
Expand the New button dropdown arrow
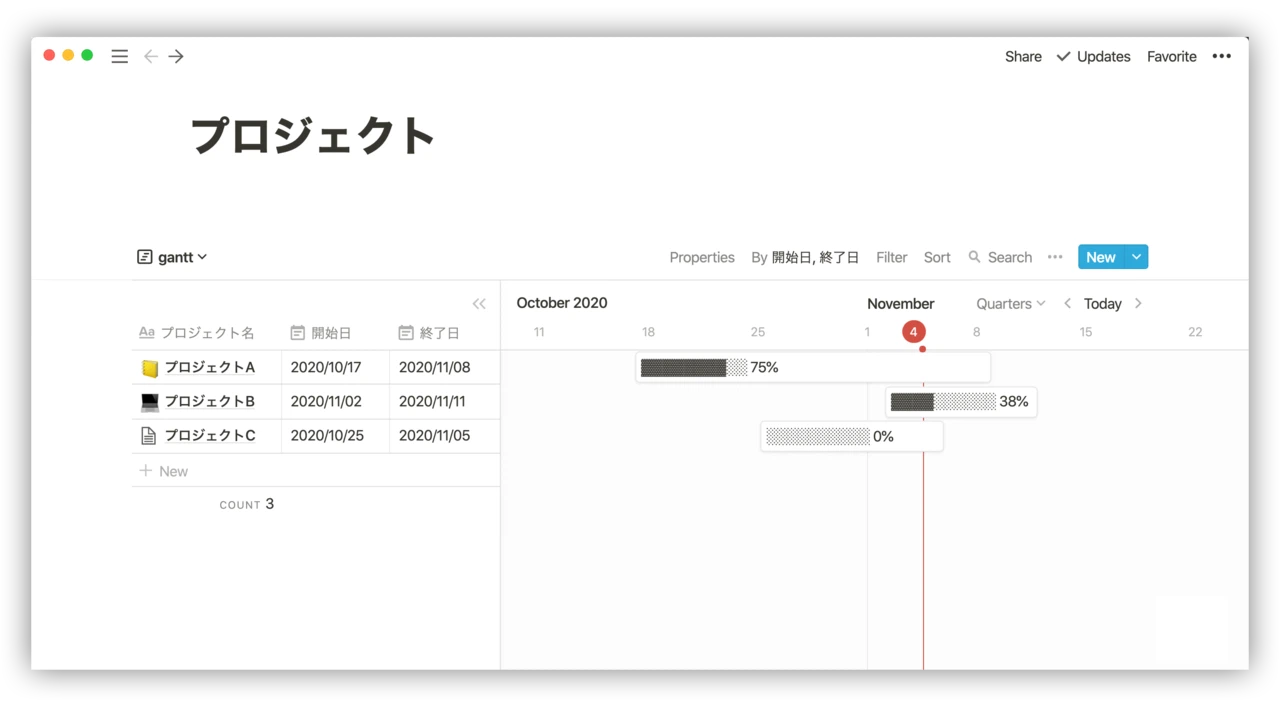(1136, 257)
